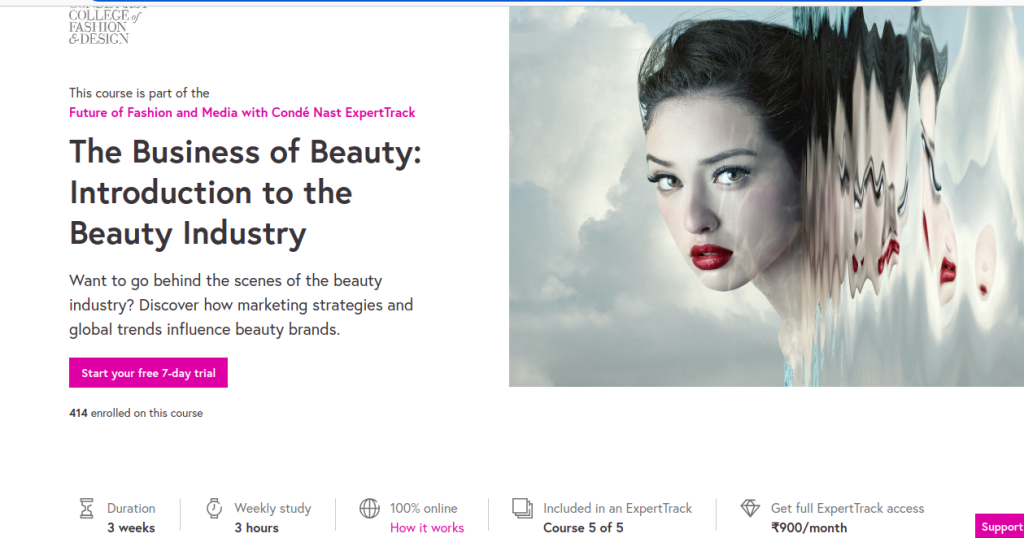Select the 3 hours weekly study value
Screen dimensions: 1024x538
256,527
